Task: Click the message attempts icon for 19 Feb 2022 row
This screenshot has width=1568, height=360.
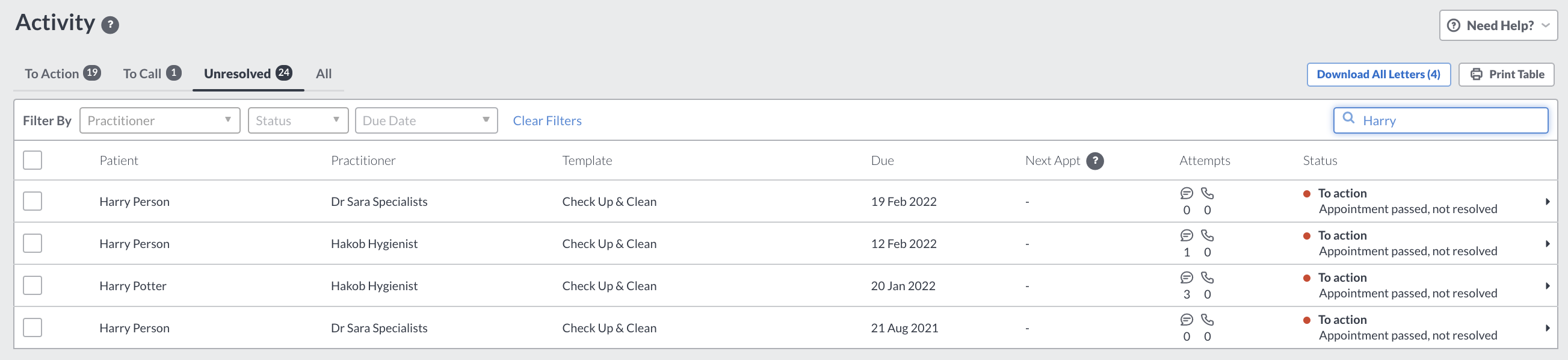Action: point(1187,193)
